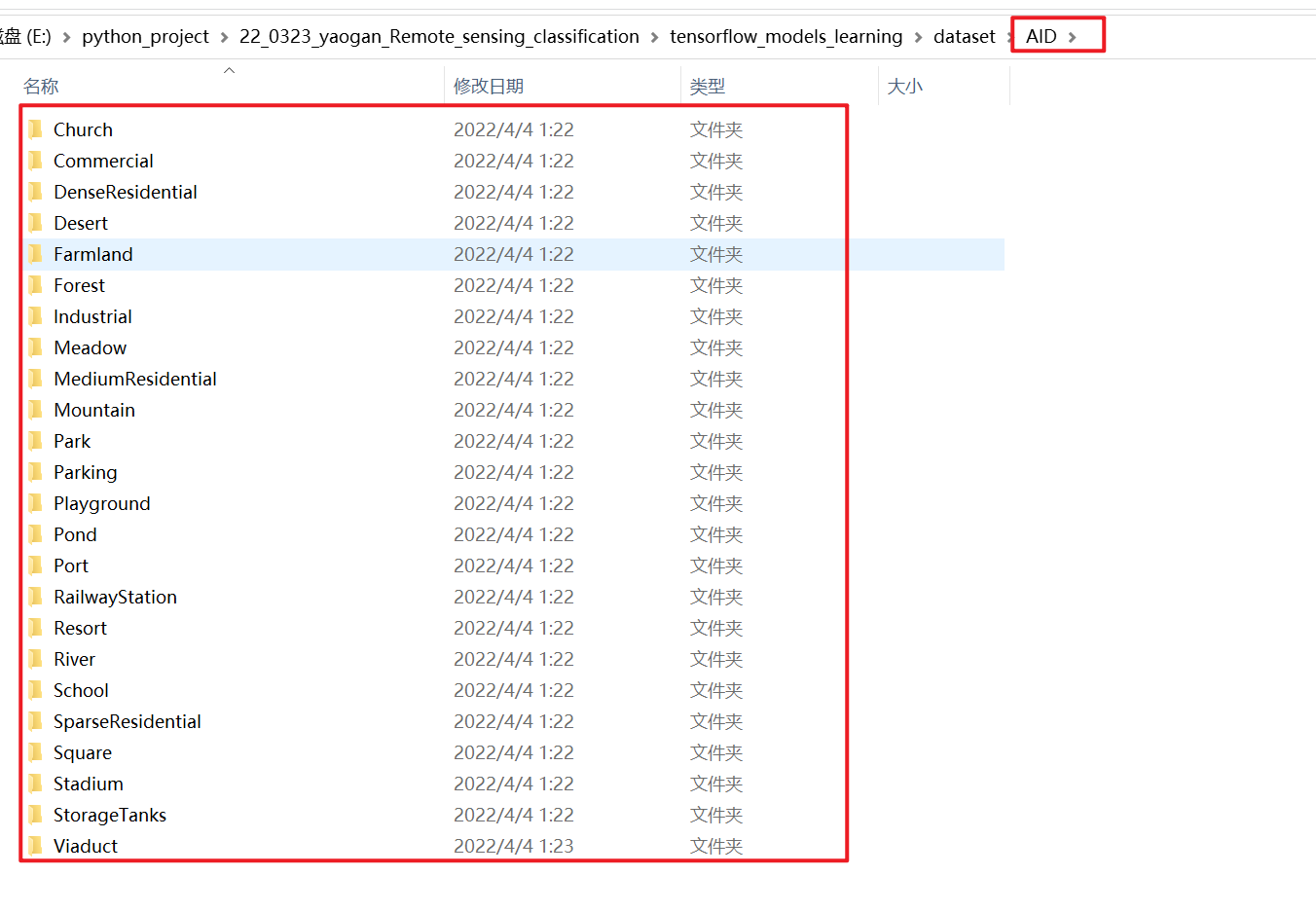1316x912 pixels.
Task: Click the Stadium folder icon
Action: coord(35,784)
